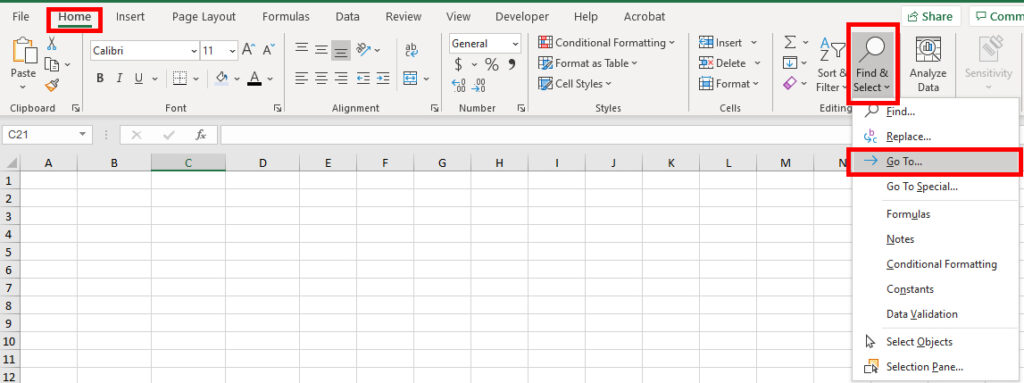Viewport: 1024px width, 383px height.
Task: Apply cell borders icon
Action: [x=180, y=78]
